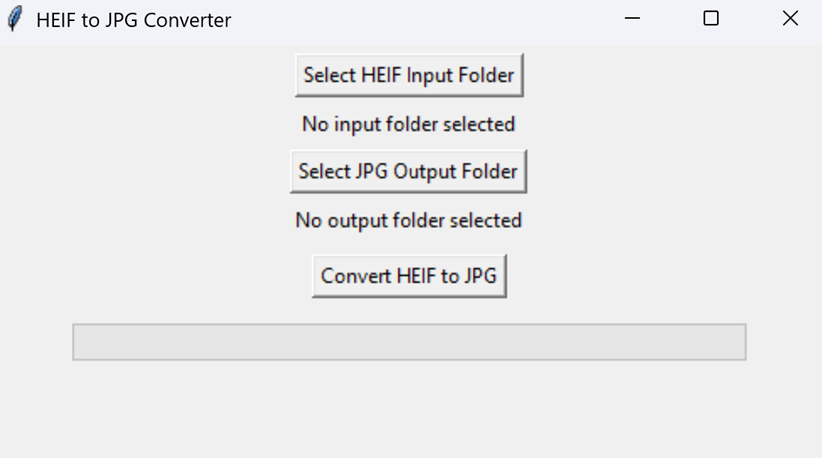Viewport: 822px width, 458px height.
Task: Click the "No input folder selected" label
Action: [x=408, y=124]
